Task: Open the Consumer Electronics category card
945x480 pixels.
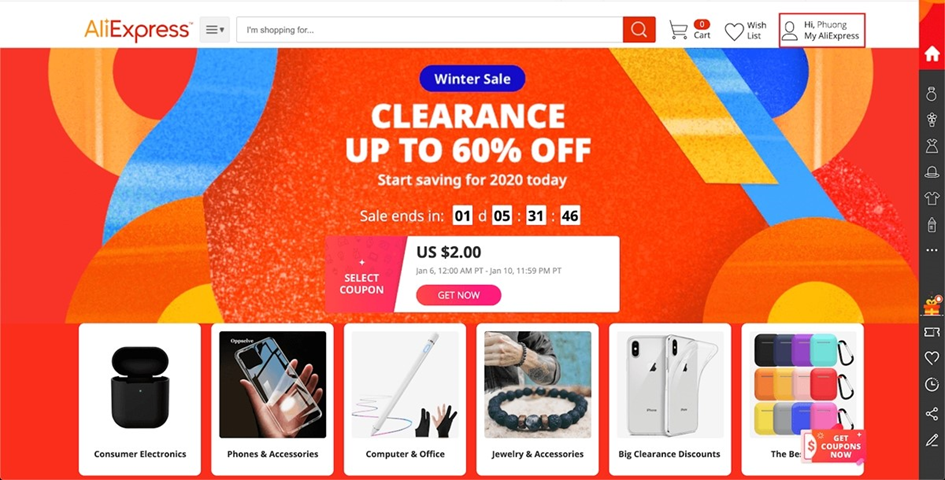Action: tap(140, 399)
